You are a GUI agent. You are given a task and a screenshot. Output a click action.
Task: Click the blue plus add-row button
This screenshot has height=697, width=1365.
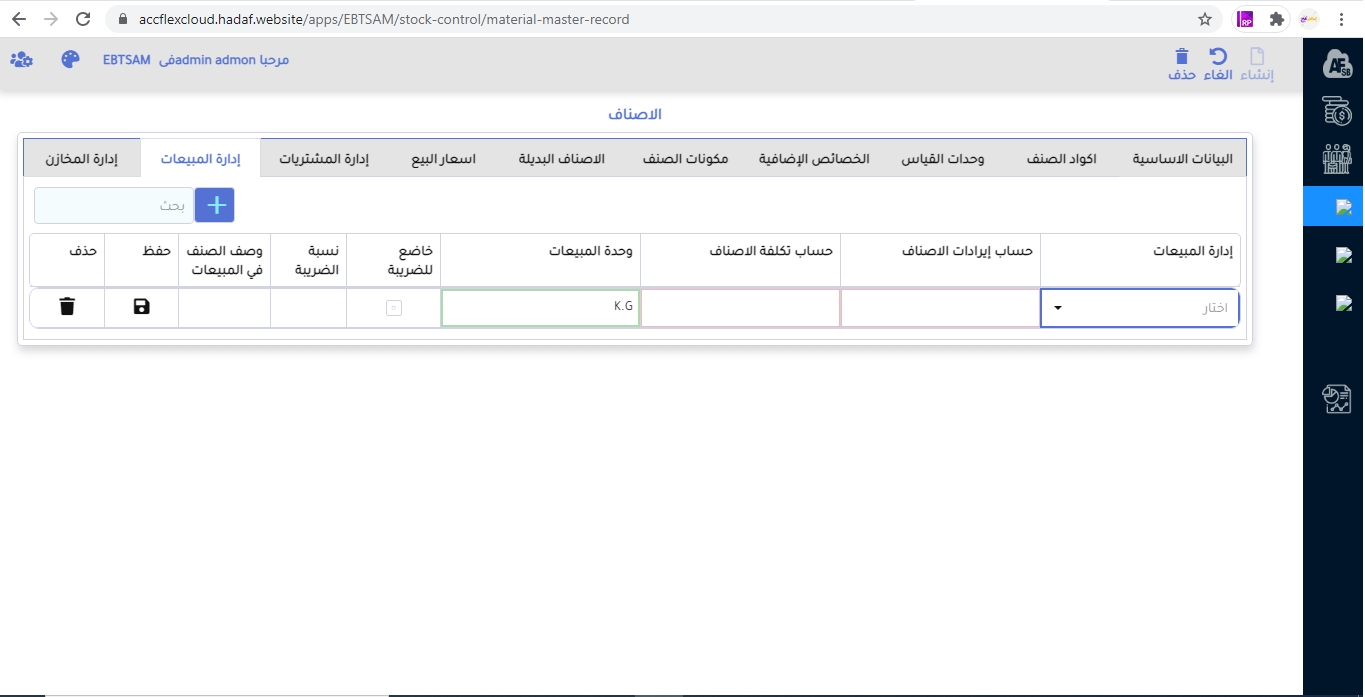[214, 205]
